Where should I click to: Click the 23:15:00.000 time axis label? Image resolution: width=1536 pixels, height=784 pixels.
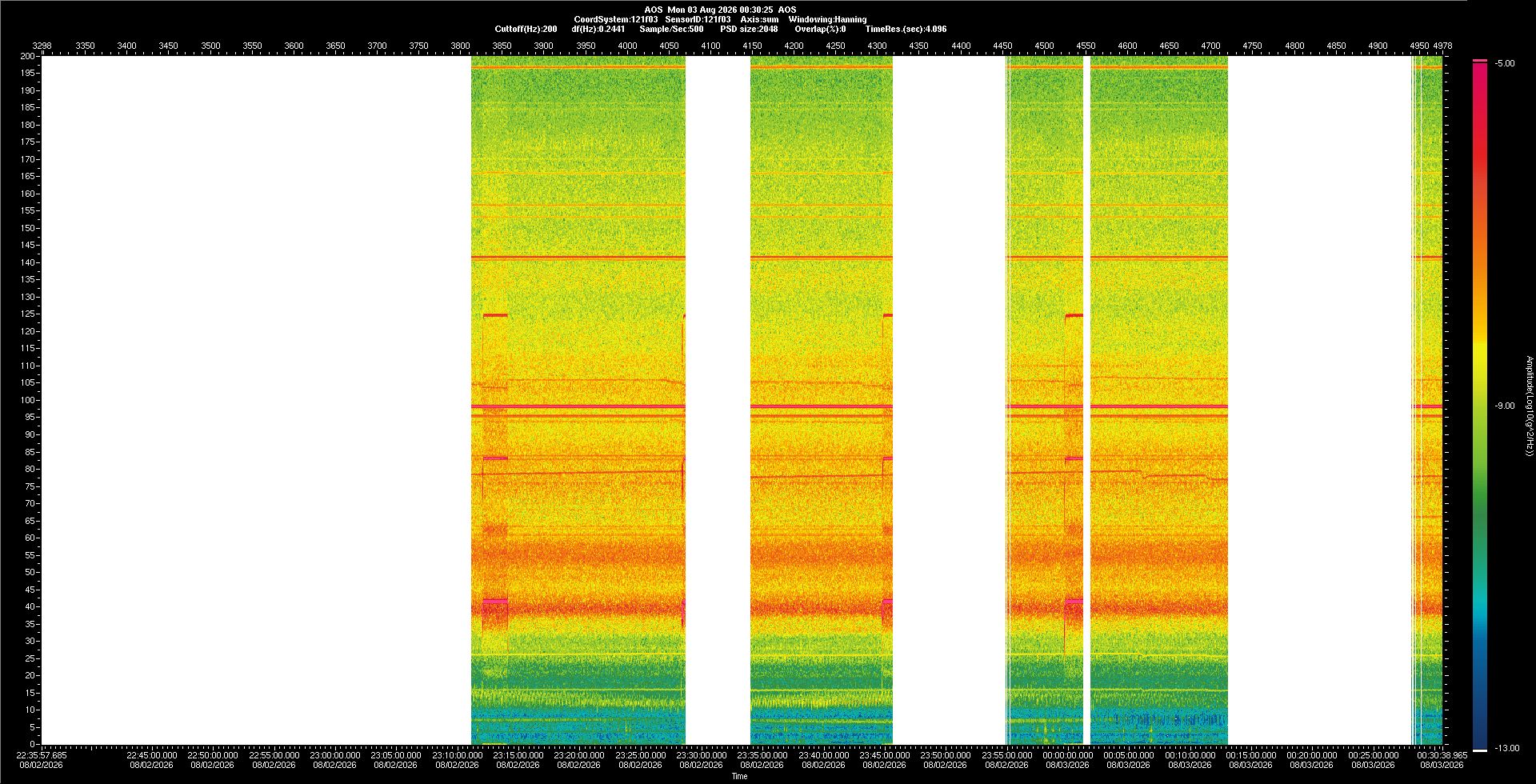click(x=518, y=755)
